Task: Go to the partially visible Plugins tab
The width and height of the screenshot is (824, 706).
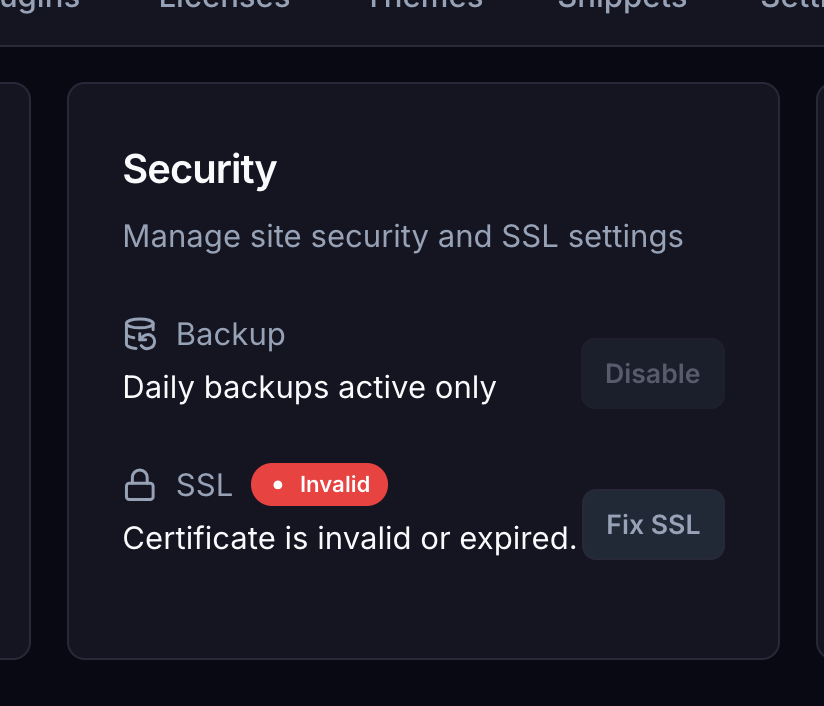Action: pos(39,4)
